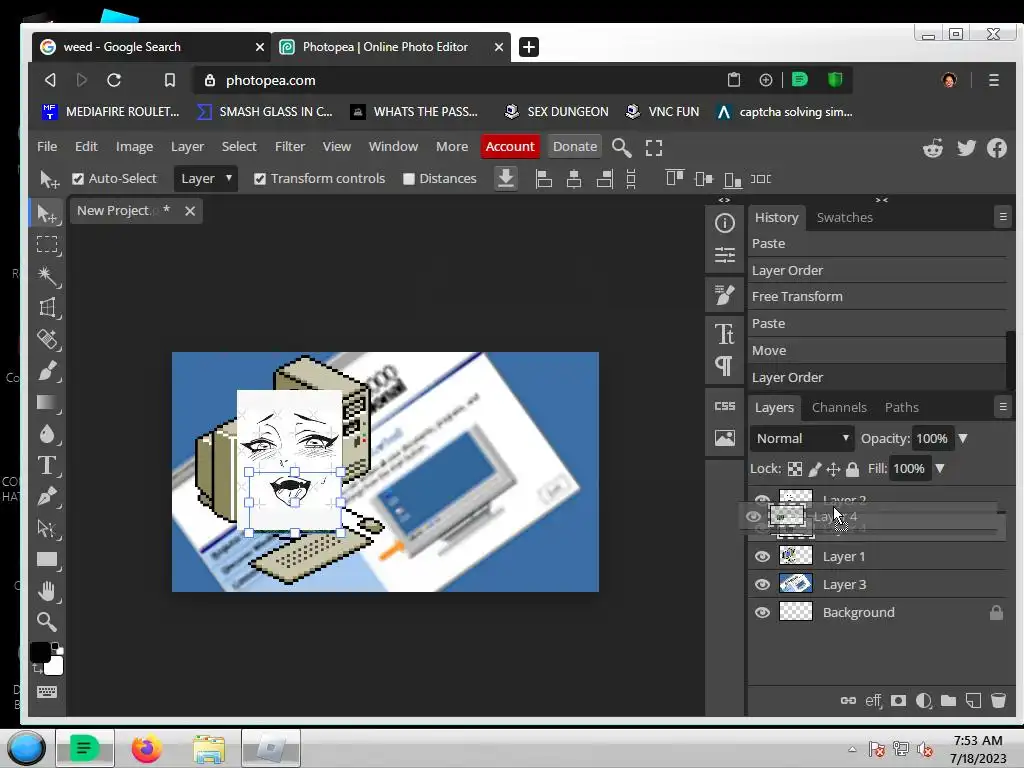This screenshot has height=768, width=1024.
Task: Click the Donate button
Action: pyautogui.click(x=575, y=147)
